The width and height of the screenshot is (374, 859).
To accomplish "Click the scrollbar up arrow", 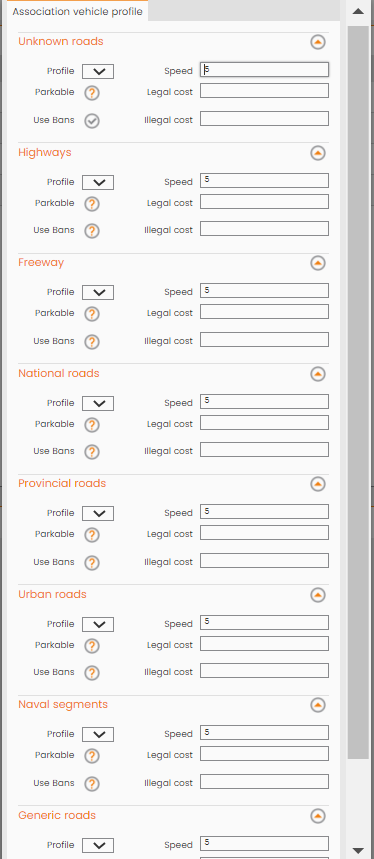I will pos(358,11).
